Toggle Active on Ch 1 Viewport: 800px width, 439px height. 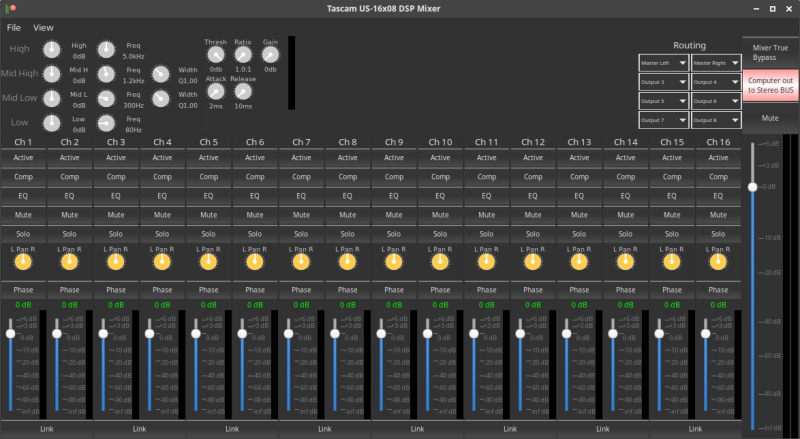pos(23,158)
